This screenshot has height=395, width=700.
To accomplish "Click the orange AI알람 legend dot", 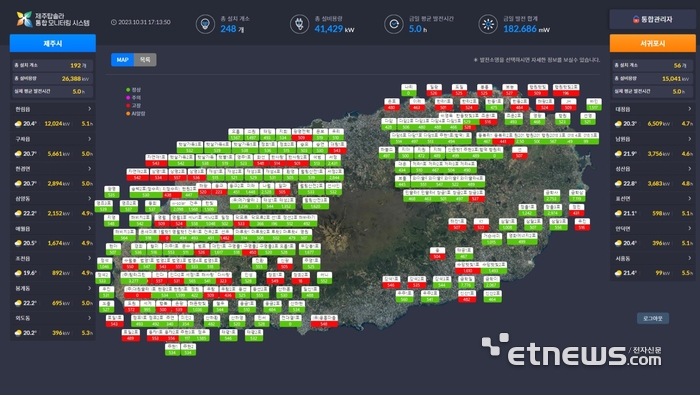I will 128,114.
